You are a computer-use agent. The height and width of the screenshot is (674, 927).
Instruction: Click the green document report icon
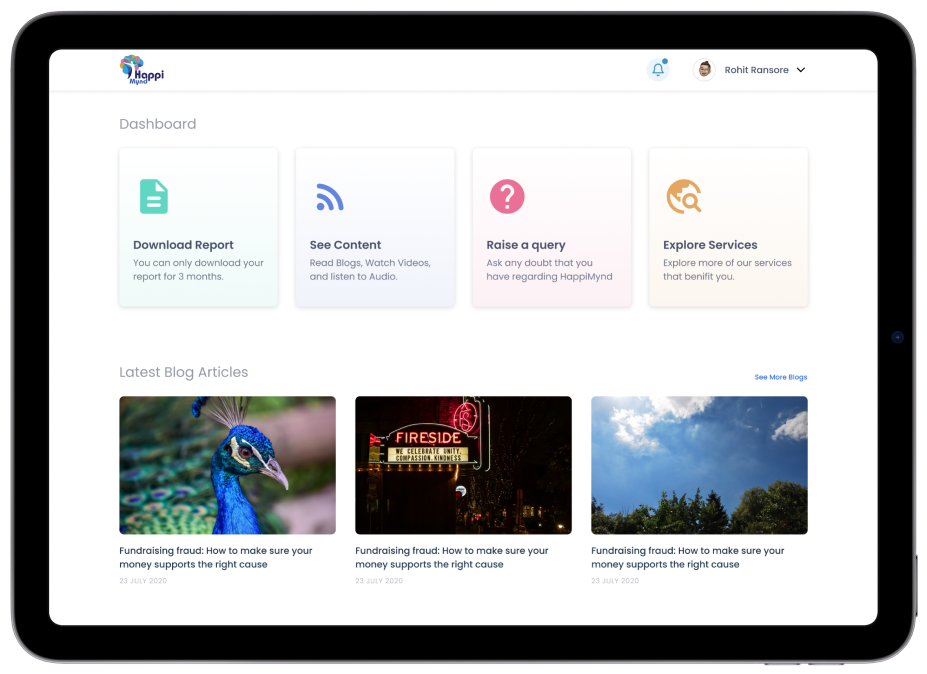(154, 196)
